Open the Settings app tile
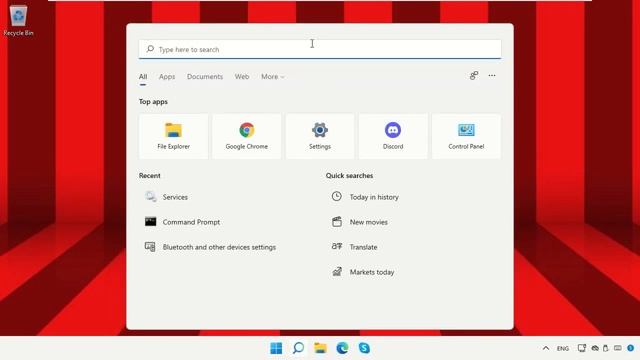The height and width of the screenshot is (360, 640). 320,136
